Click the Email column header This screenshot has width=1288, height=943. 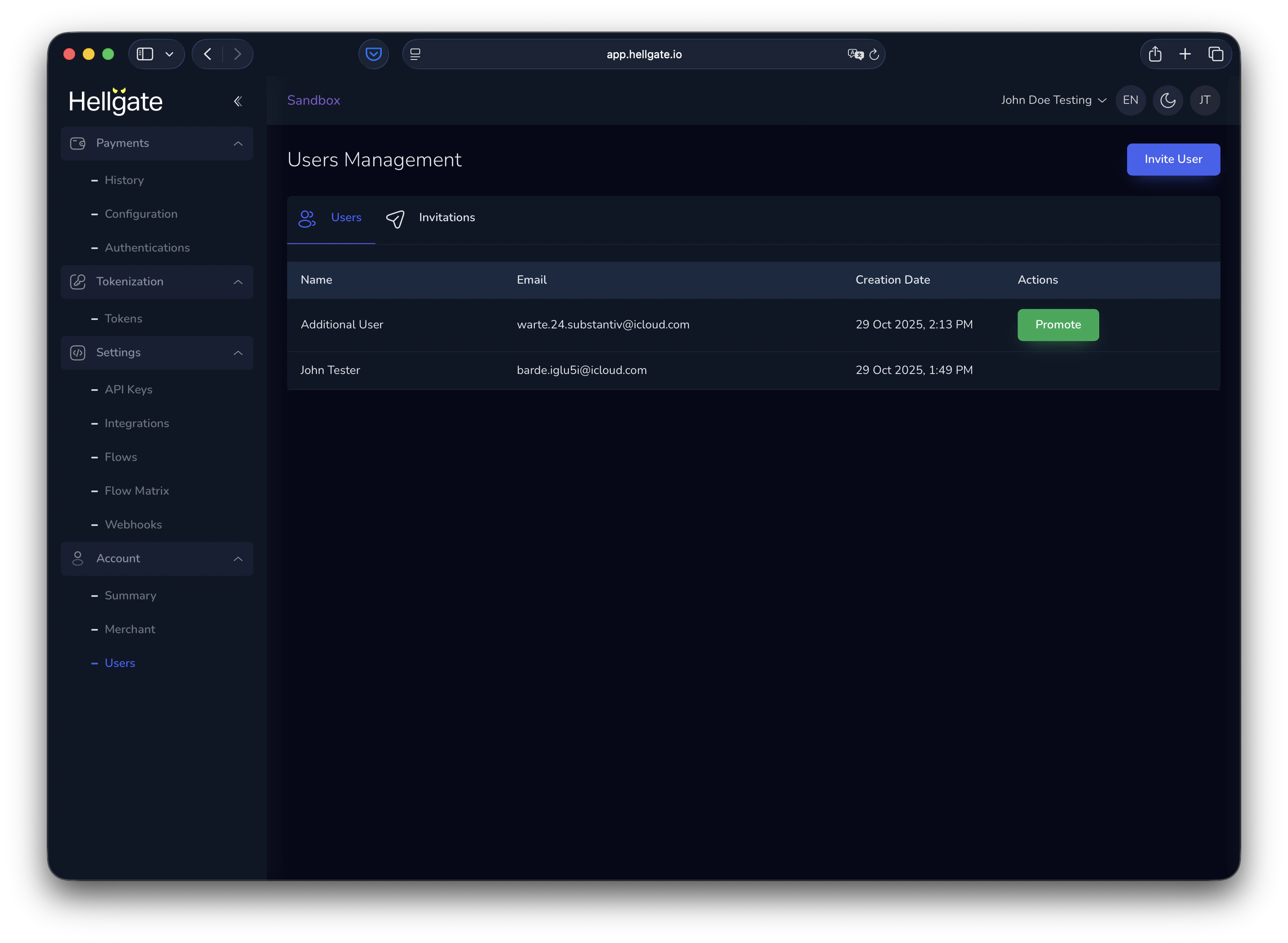point(532,280)
